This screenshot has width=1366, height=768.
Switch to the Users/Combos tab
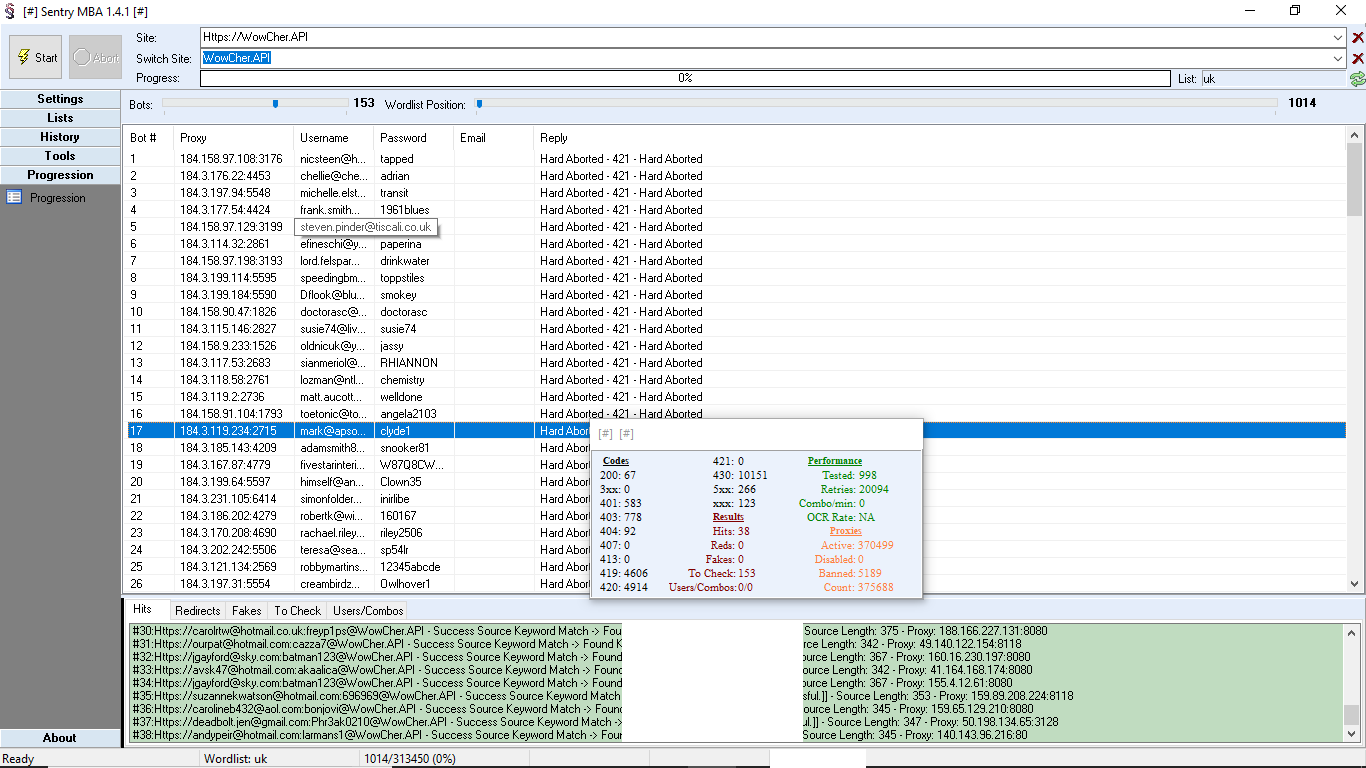(368, 610)
